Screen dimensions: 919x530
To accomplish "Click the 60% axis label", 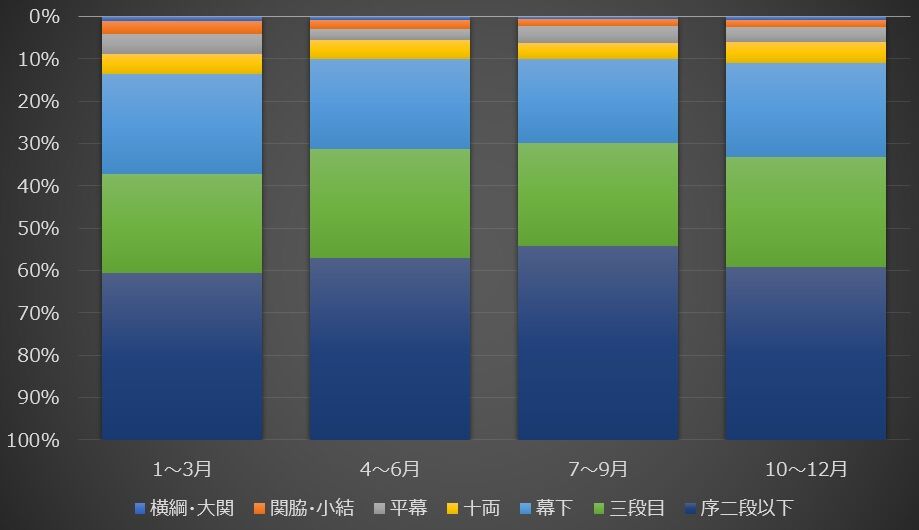I will [39, 271].
